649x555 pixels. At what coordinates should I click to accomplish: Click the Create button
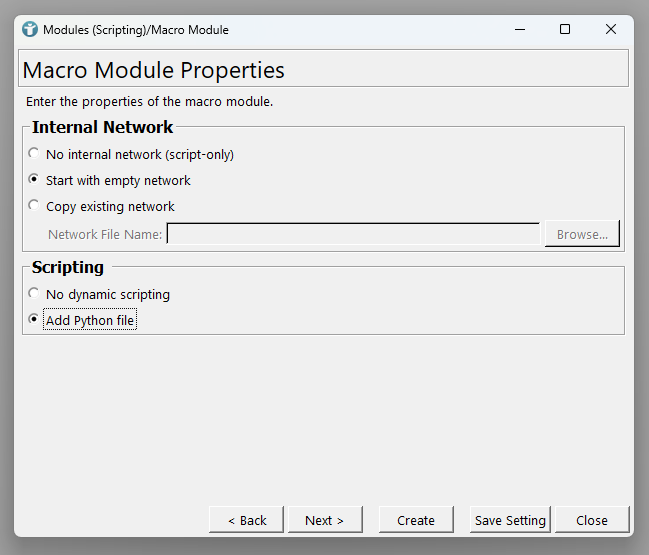pyautogui.click(x=416, y=520)
